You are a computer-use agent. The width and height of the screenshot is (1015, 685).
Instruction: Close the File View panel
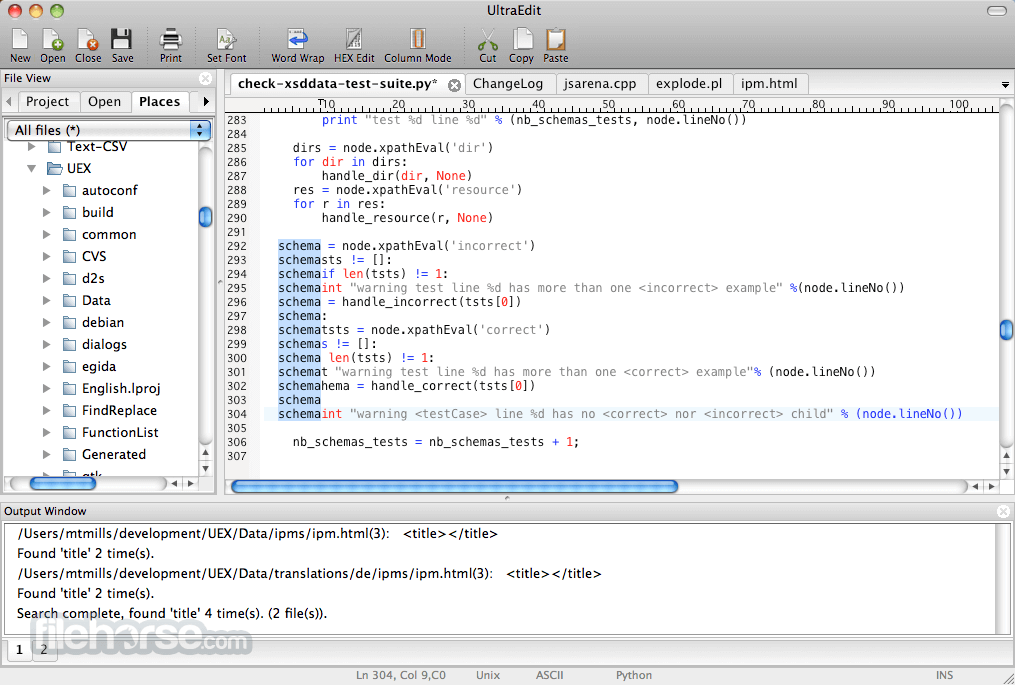click(x=206, y=78)
